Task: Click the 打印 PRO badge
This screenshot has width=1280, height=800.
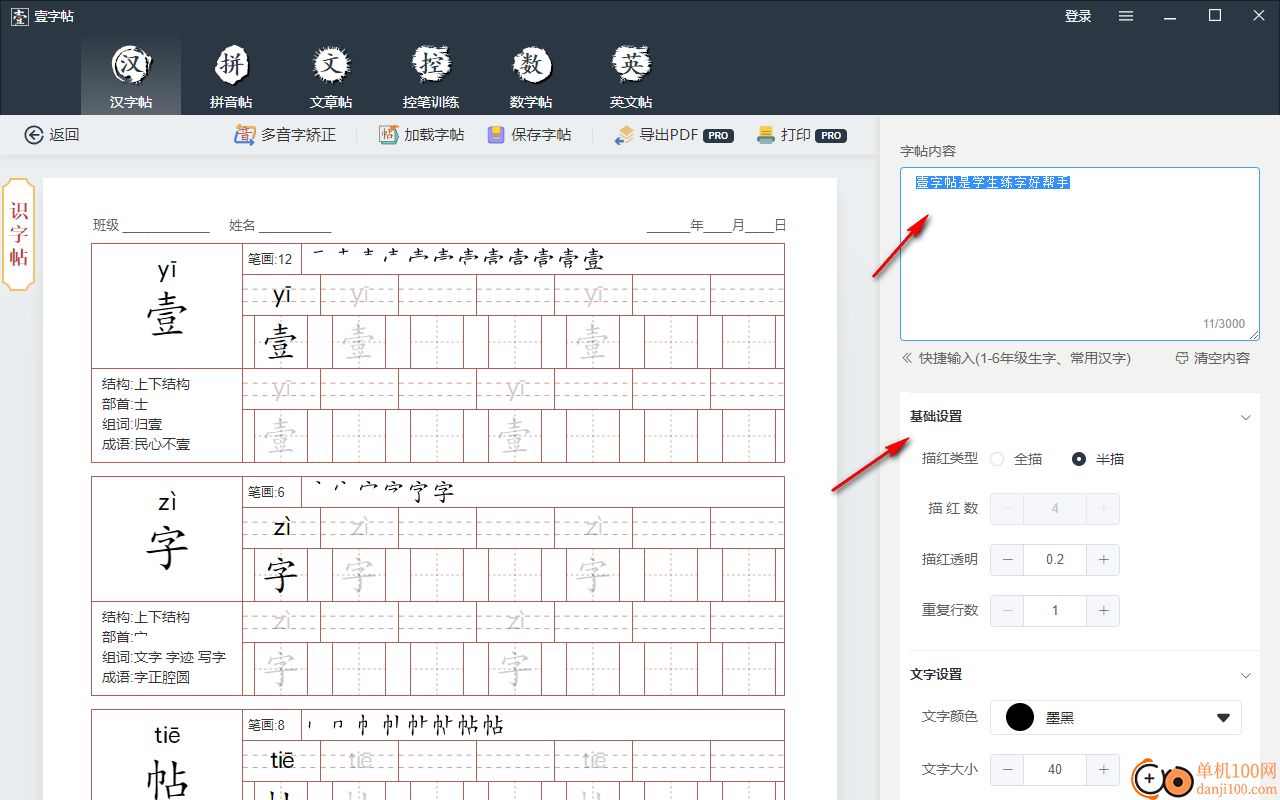Action: (831, 136)
